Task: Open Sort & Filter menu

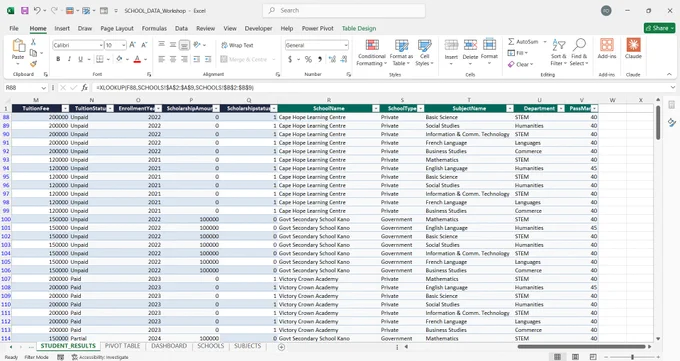Action: [x=559, y=53]
